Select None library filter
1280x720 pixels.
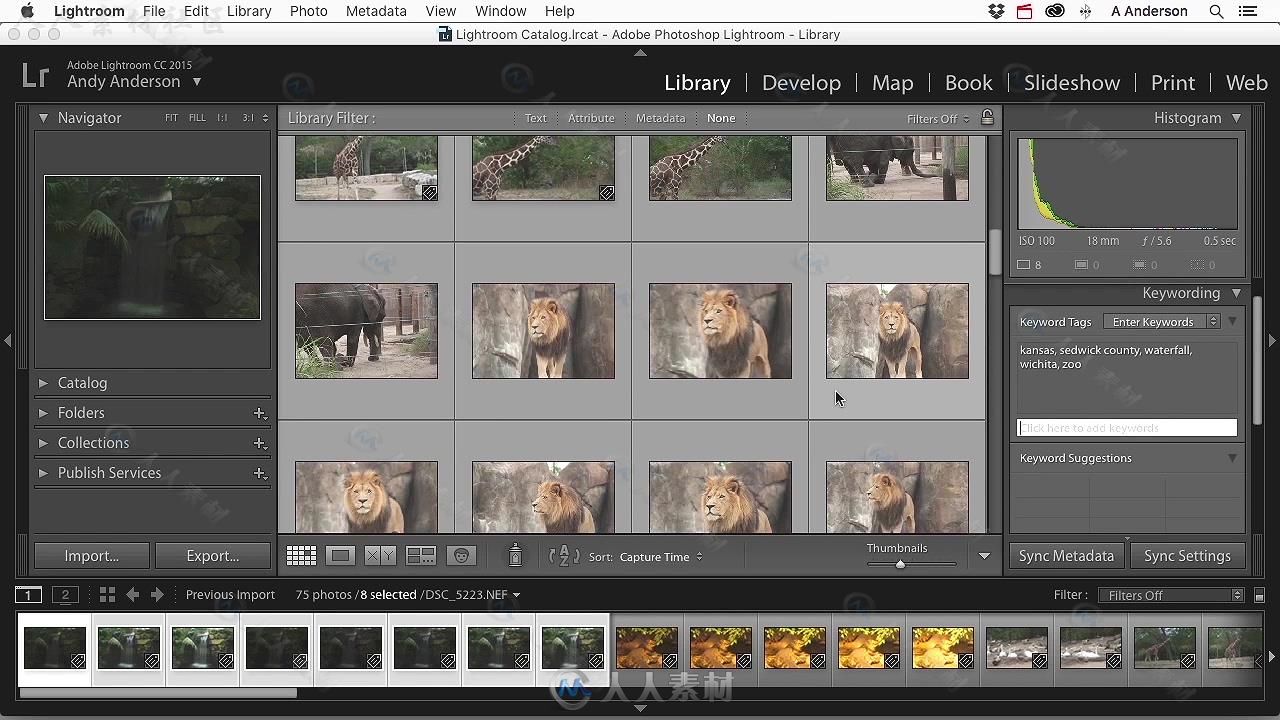coord(721,118)
